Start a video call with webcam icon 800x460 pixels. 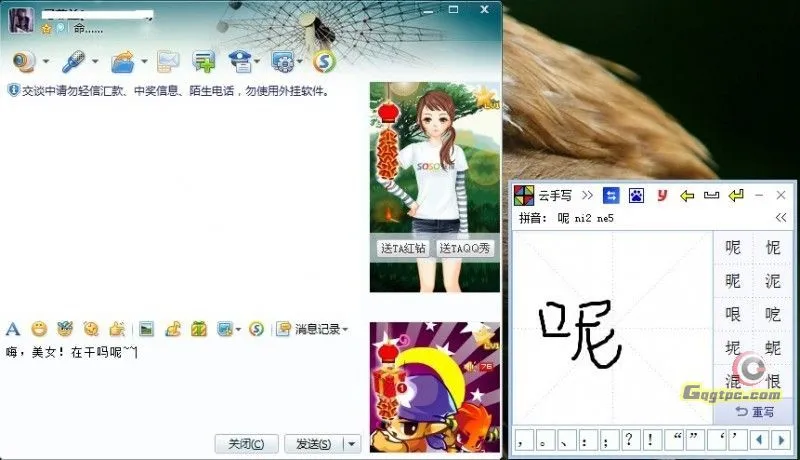[24, 61]
